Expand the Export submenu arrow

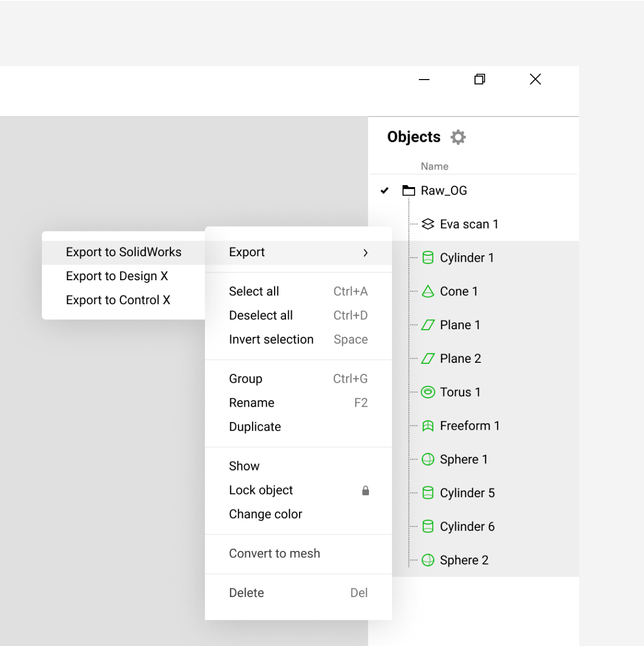365,253
